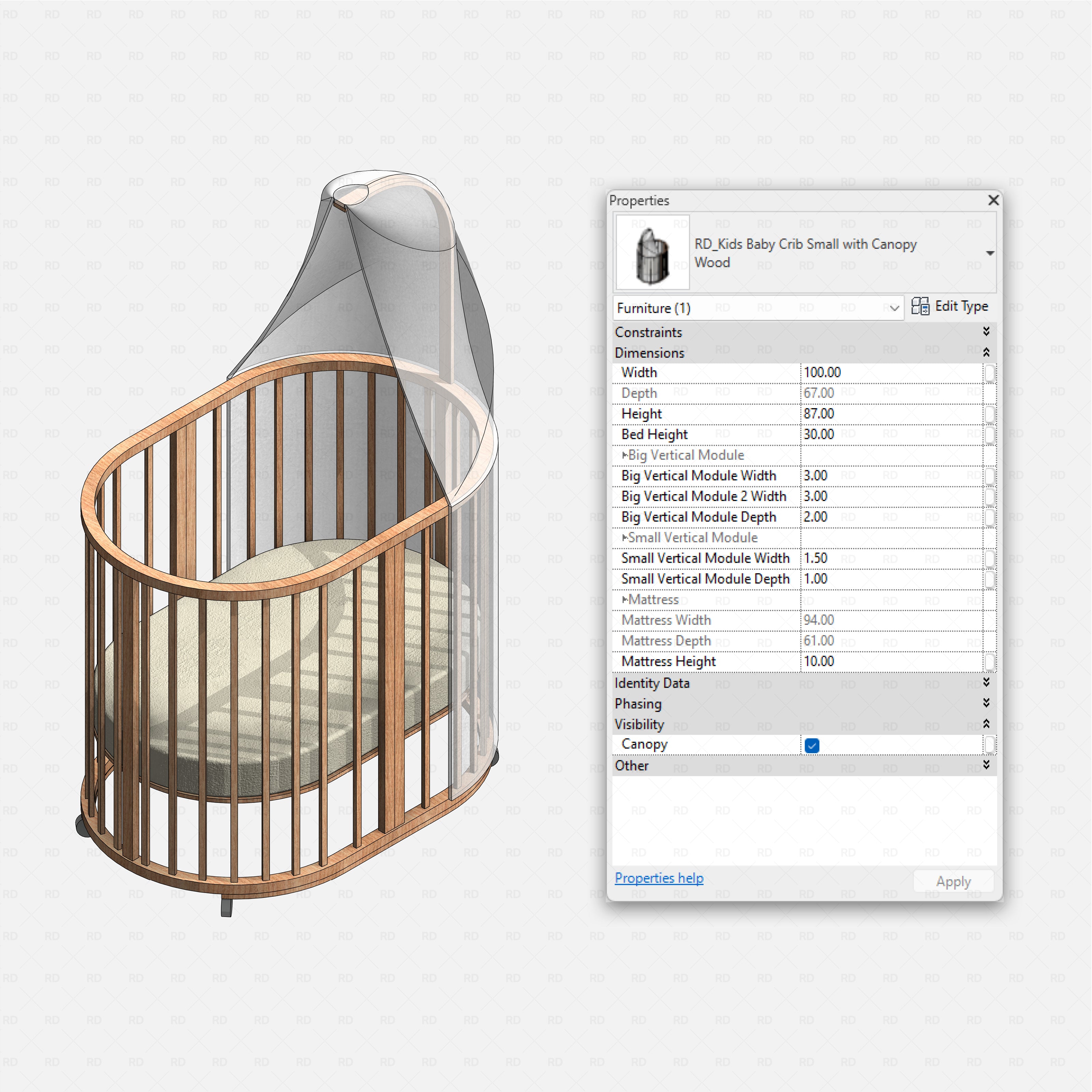Viewport: 1092px width, 1092px height.
Task: Open the Furniture (1) filter dropdown
Action: 896,308
